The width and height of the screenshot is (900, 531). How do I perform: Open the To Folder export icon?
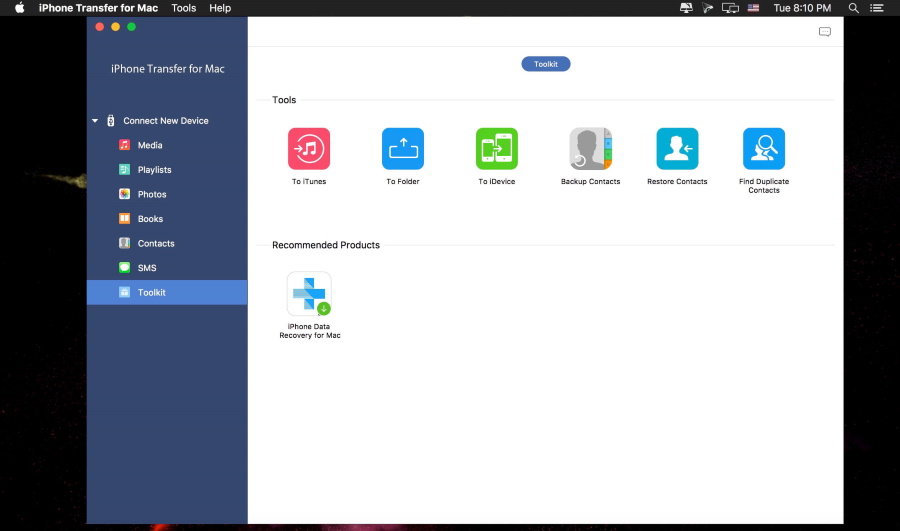point(403,149)
